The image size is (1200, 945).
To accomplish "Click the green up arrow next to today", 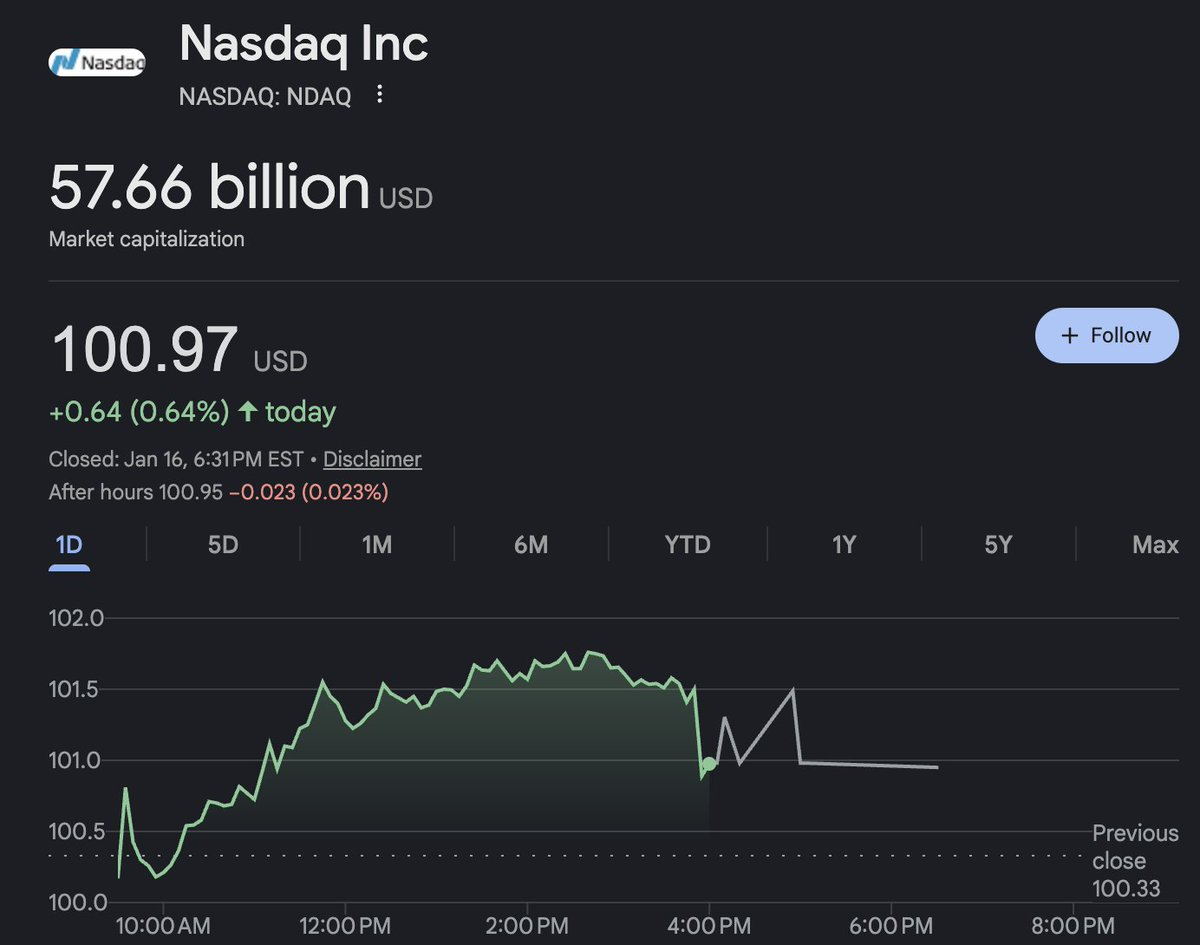I will click(x=248, y=411).
